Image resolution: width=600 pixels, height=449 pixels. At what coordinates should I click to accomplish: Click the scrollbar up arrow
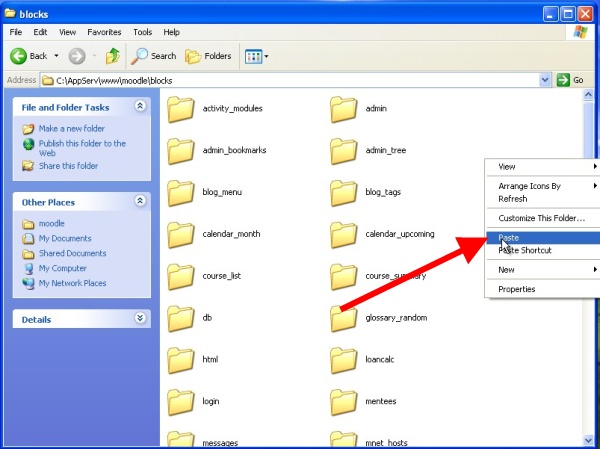pos(589,94)
